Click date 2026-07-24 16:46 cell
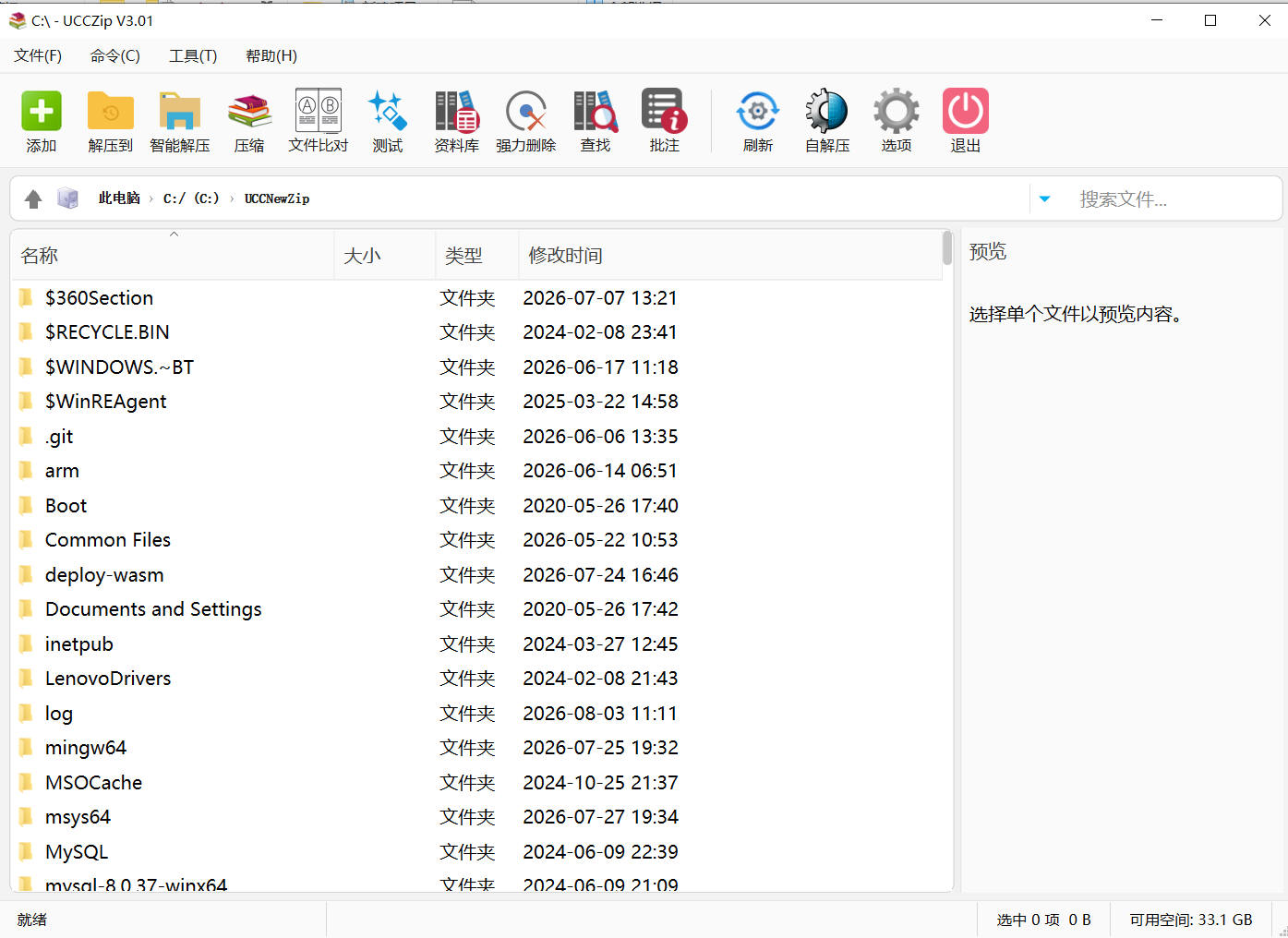The image size is (1288, 938). coord(600,575)
